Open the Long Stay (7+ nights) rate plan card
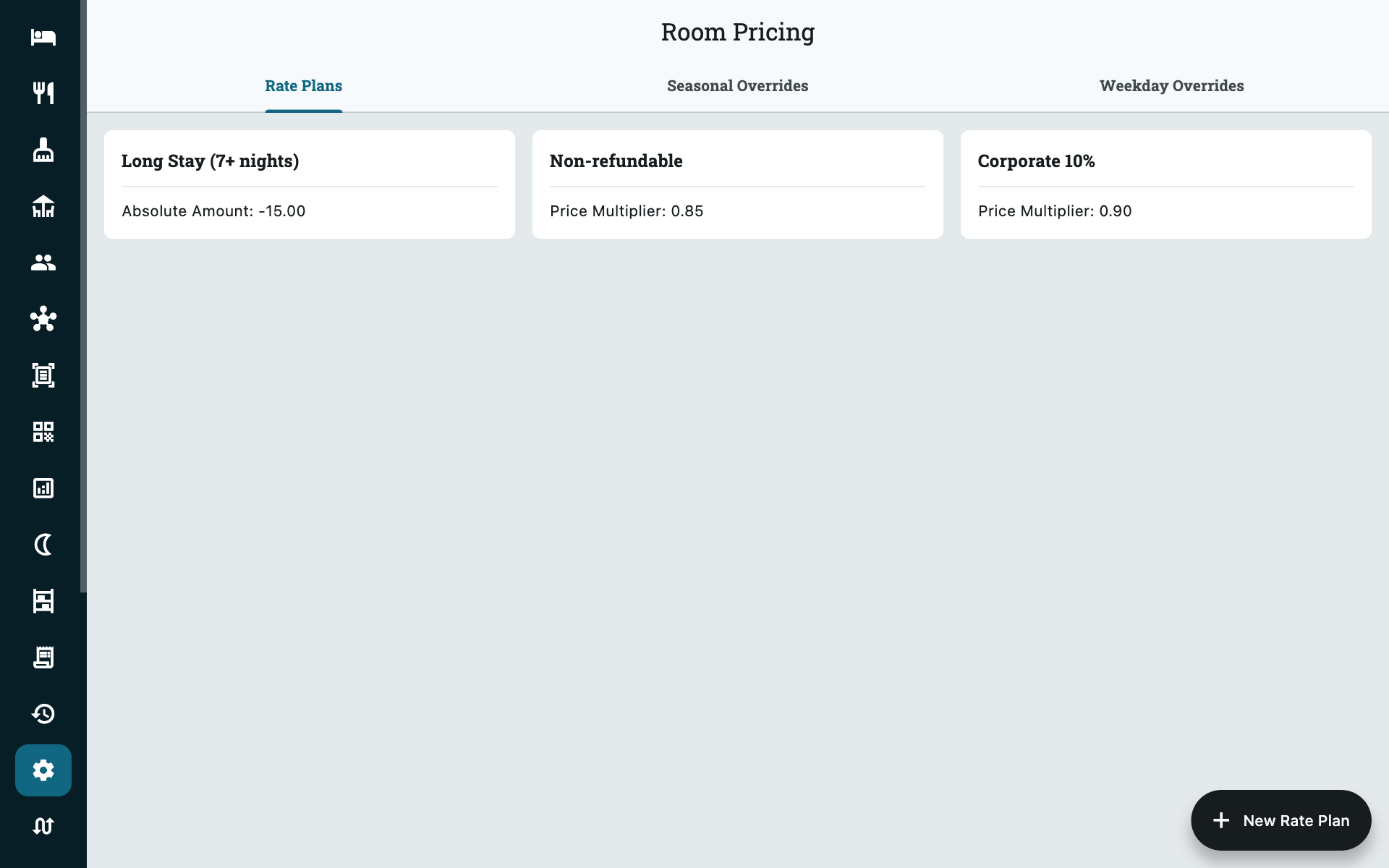 (x=310, y=184)
